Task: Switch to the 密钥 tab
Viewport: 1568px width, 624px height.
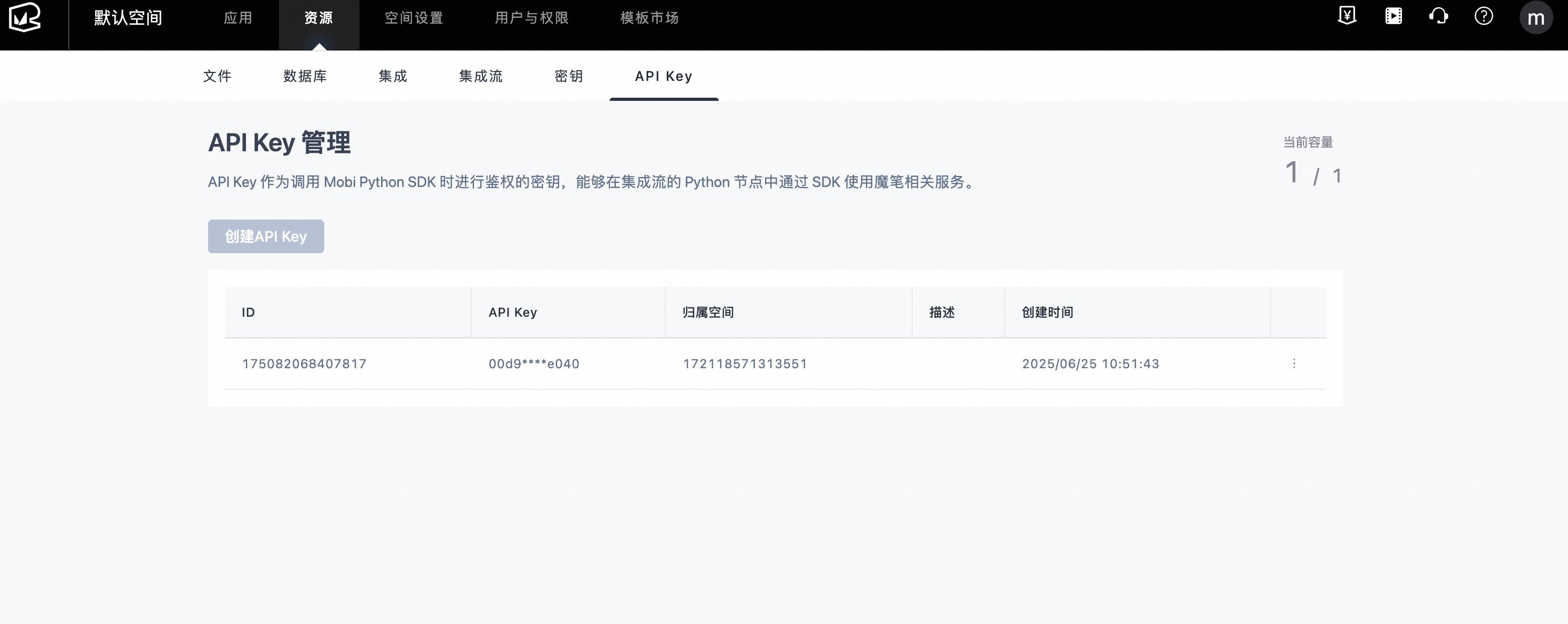Action: tap(569, 76)
